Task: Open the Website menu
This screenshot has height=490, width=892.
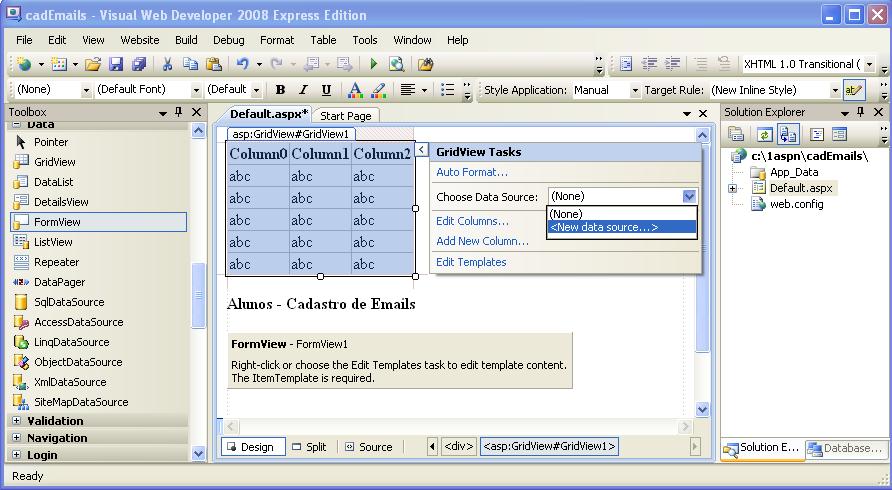Action: pos(140,40)
